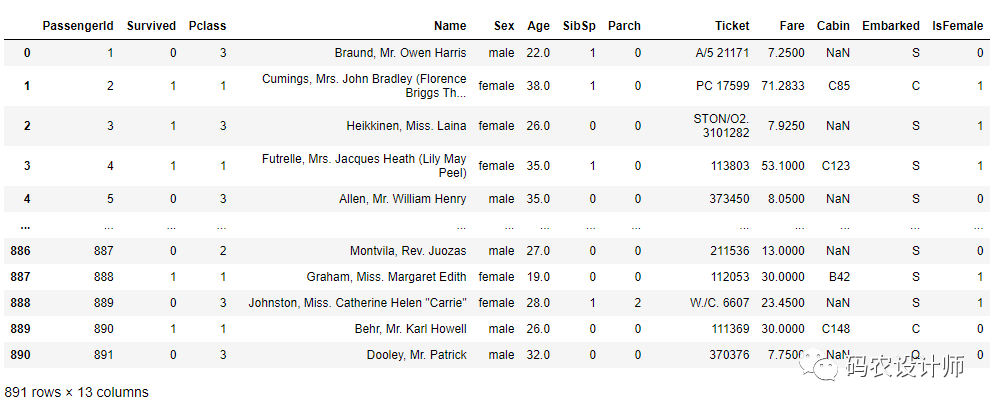Click the 891 rows × 13 columns text
The image size is (997, 410).
click(x=76, y=392)
